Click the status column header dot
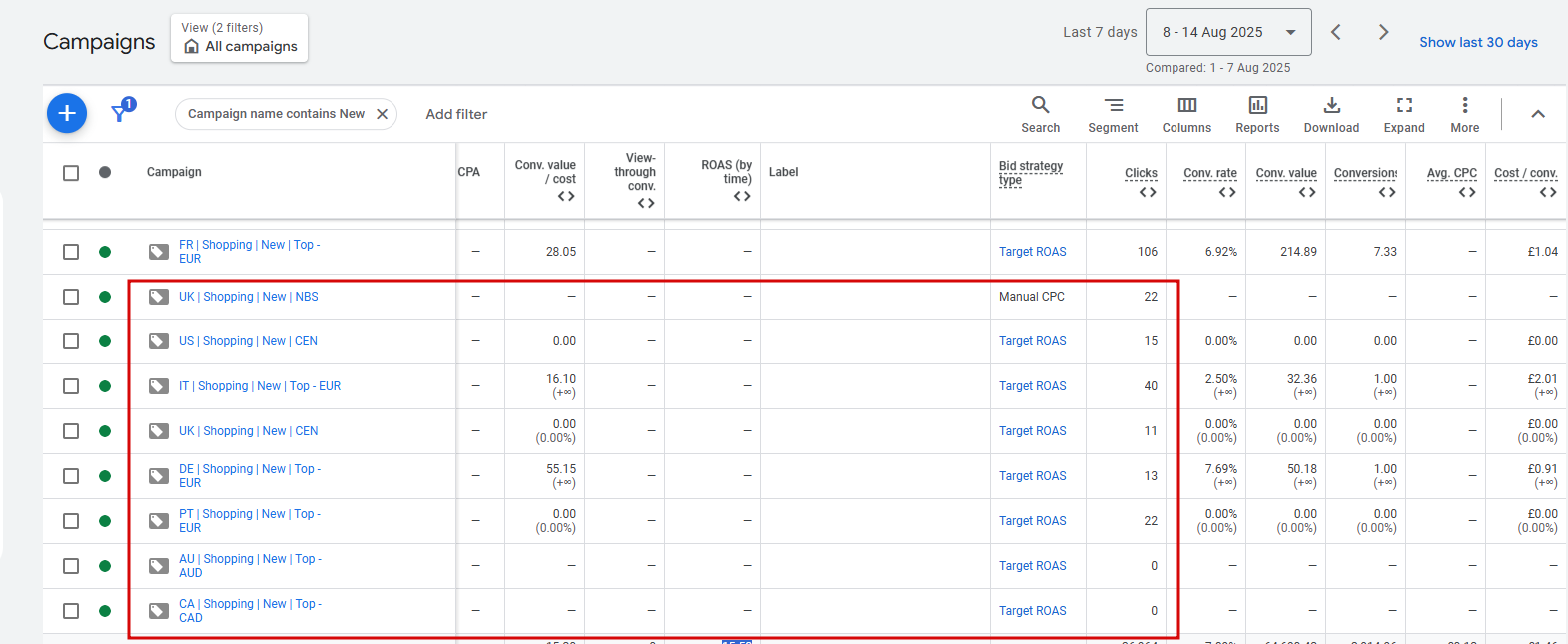The height and width of the screenshot is (644, 1568). coord(105,172)
